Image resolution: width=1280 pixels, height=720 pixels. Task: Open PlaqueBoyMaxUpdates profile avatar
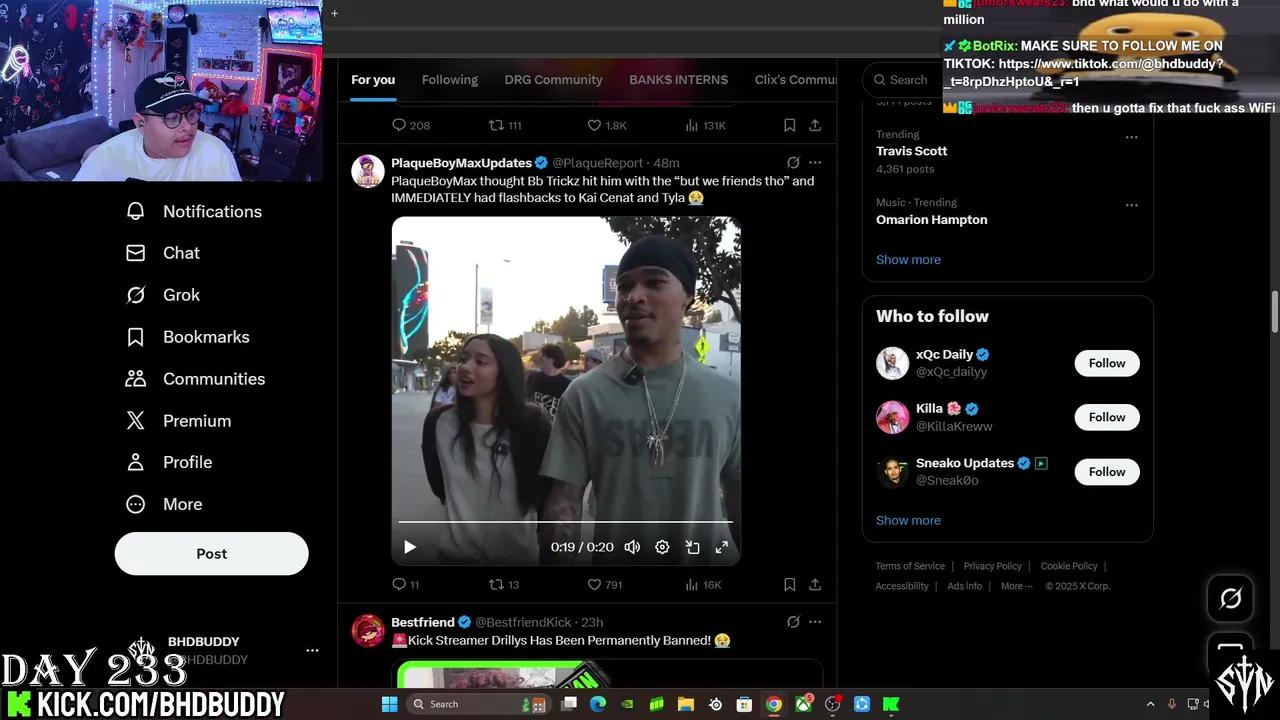(368, 171)
